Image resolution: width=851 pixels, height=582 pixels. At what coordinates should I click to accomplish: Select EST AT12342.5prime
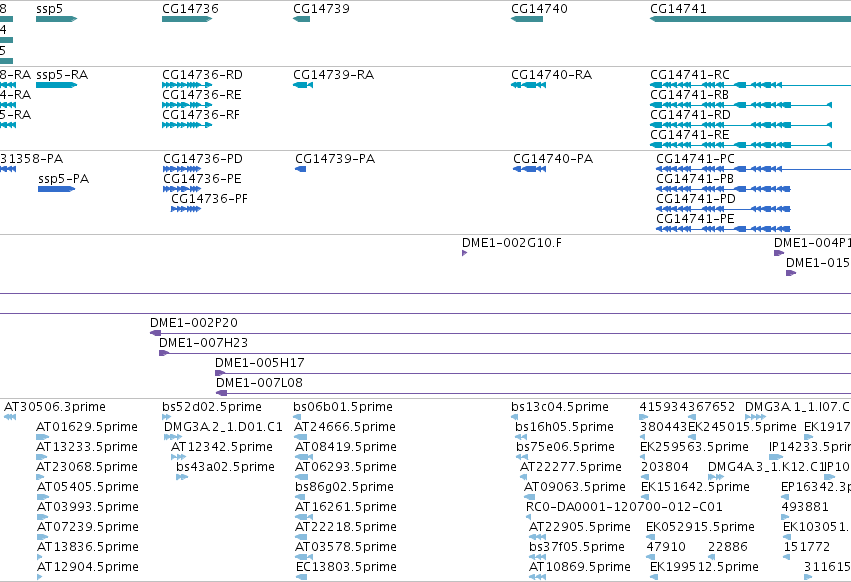222,447
